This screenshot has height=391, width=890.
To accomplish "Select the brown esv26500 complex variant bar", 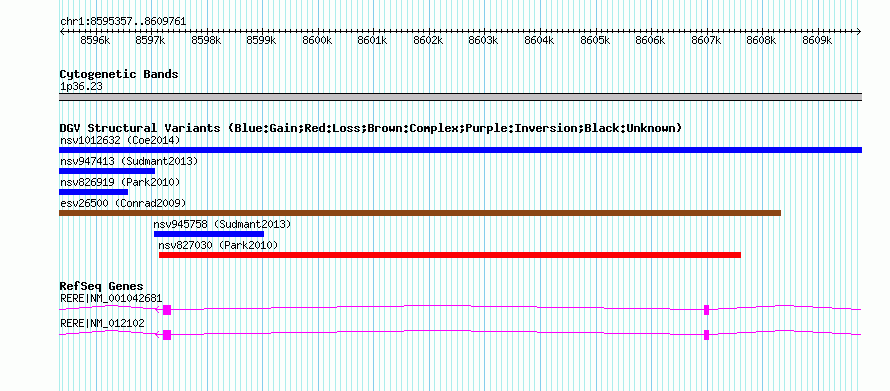I will pos(420,213).
